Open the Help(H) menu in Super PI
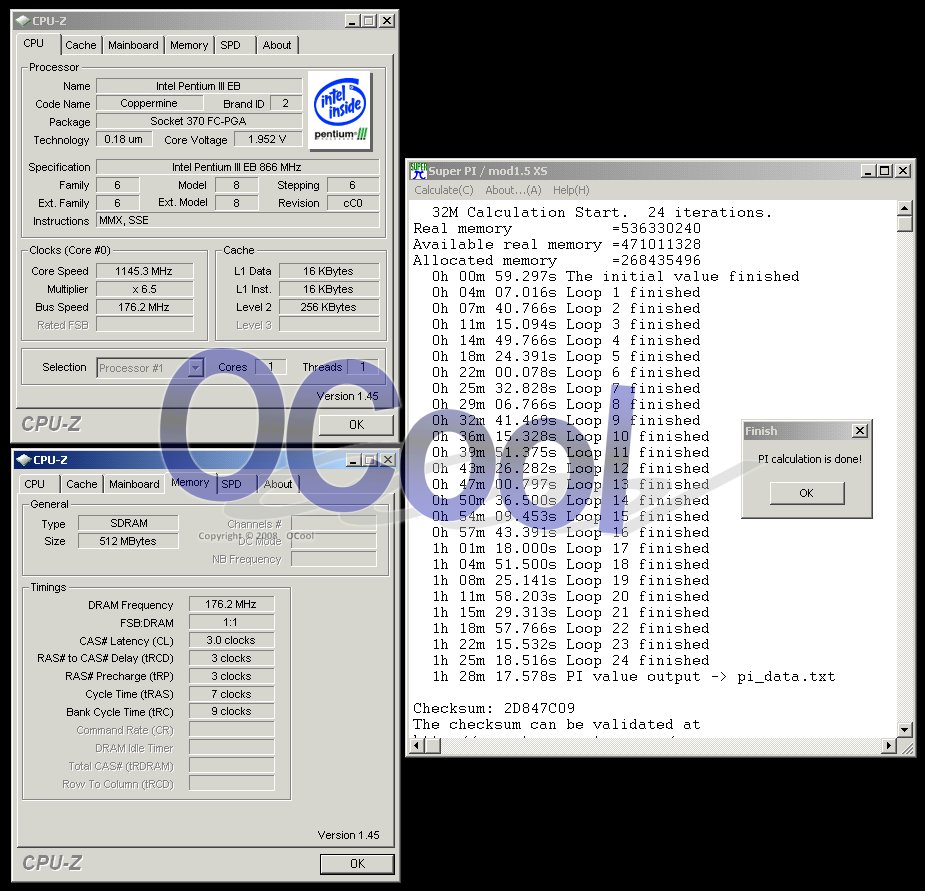Image resolution: width=925 pixels, height=891 pixels. (x=571, y=190)
